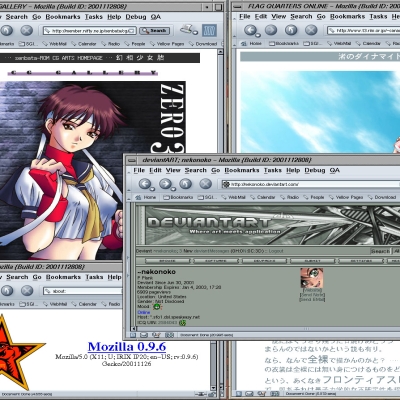
Task: Click the nekonoko avatar thumbnail
Action: pos(312,278)
